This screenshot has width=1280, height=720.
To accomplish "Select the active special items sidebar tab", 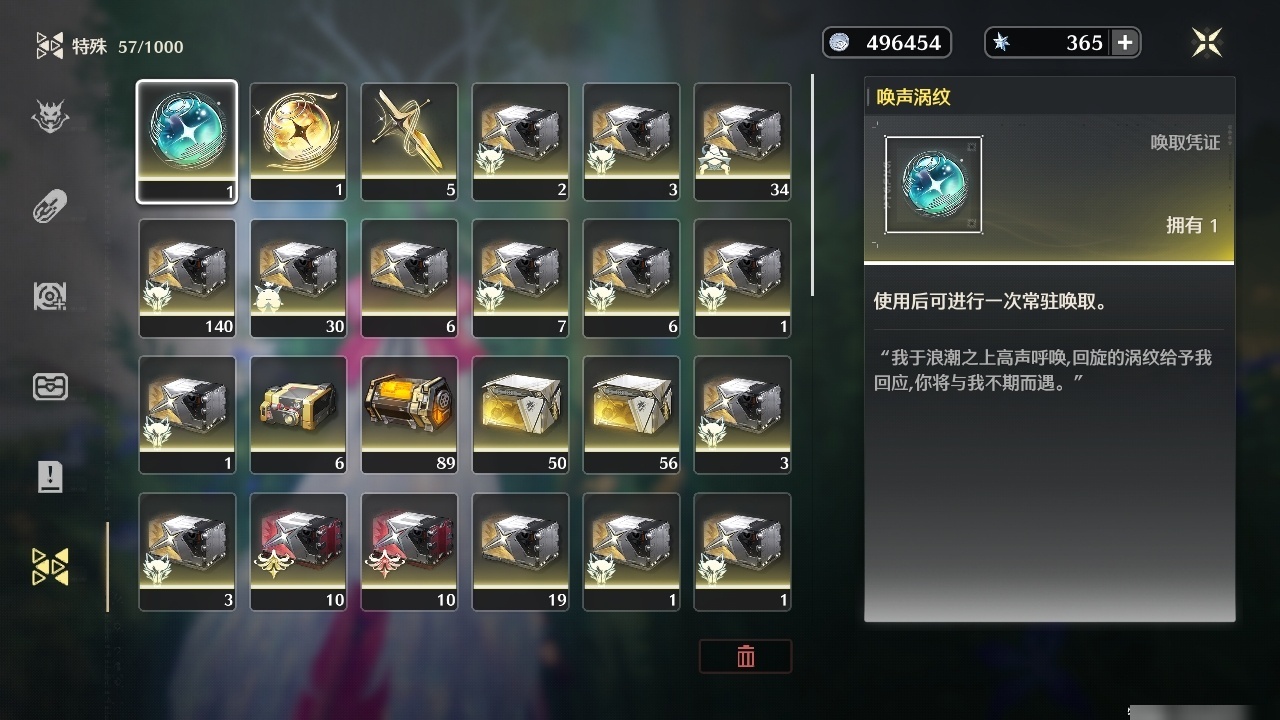I will click(x=50, y=566).
